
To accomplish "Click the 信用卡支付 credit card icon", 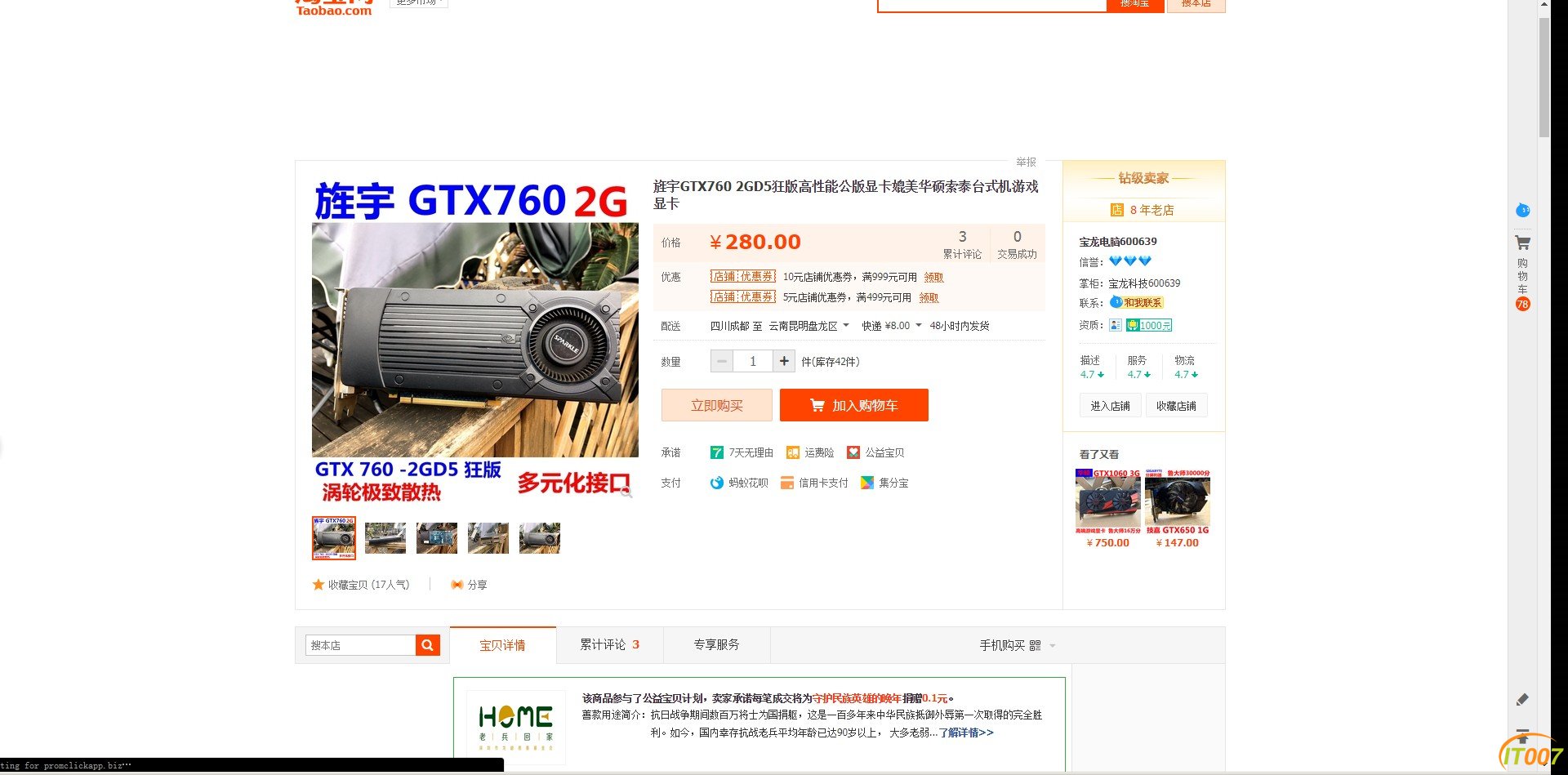I will click(x=787, y=483).
